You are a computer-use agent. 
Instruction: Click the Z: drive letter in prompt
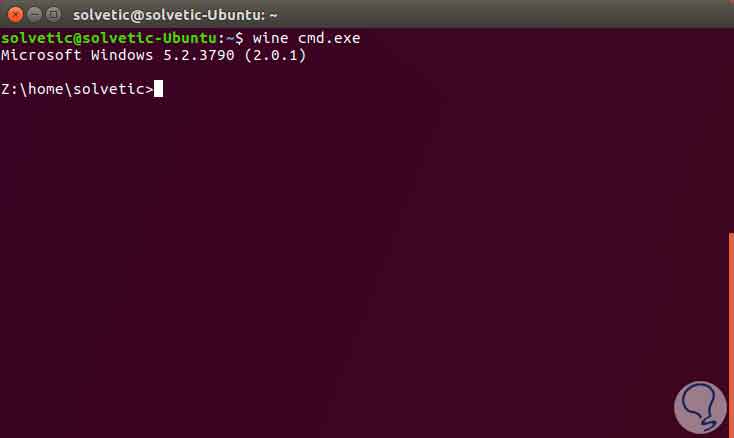click(9, 89)
